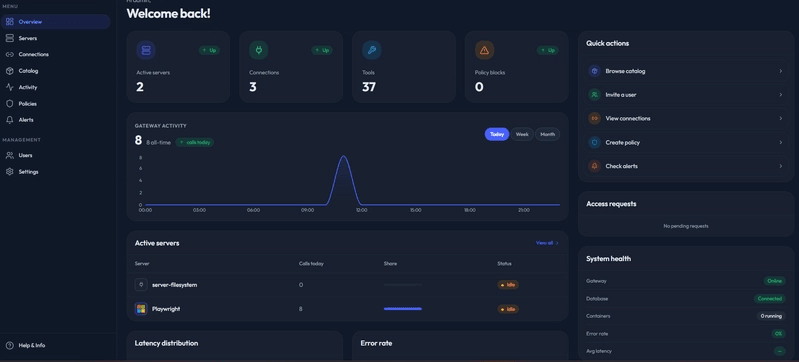This screenshot has height=362, width=799.
Task: Open the Policies menu item
Action: [56, 104]
